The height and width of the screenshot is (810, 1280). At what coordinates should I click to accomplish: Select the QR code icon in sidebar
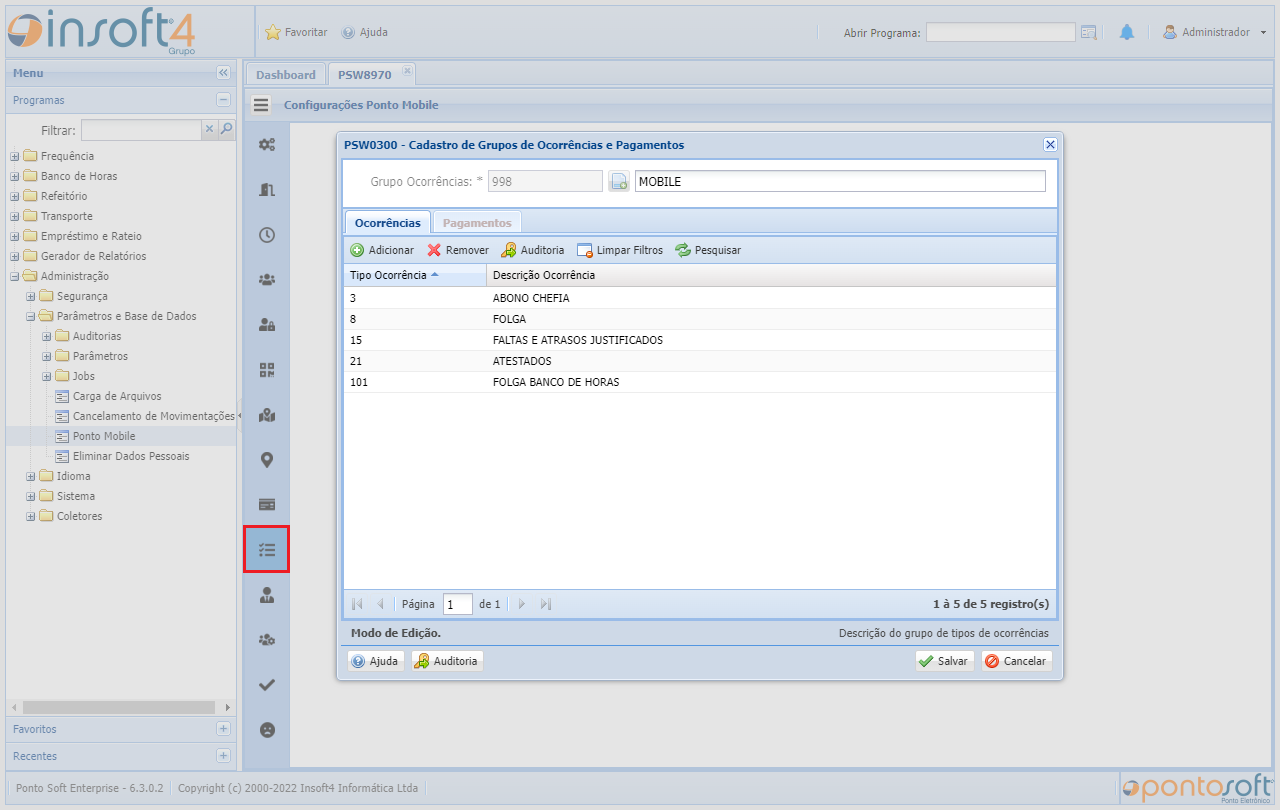[267, 370]
